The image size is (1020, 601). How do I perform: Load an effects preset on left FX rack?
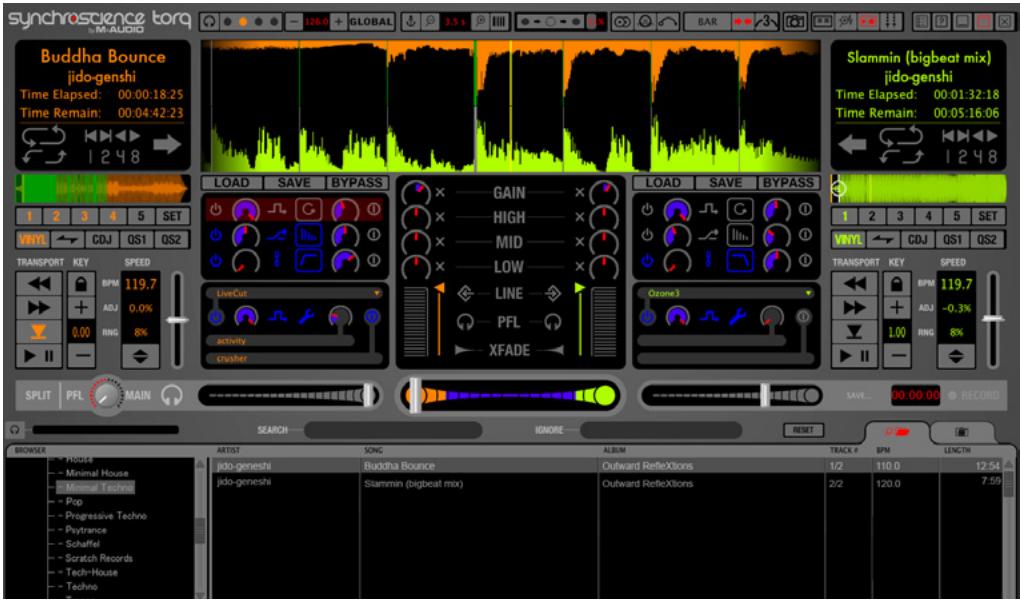point(232,183)
